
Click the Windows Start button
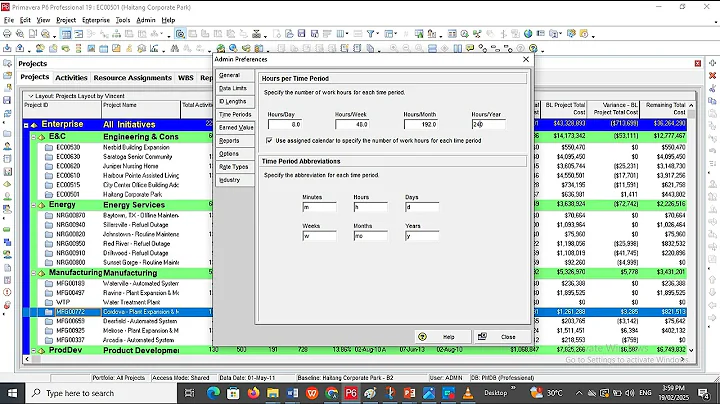12,393
